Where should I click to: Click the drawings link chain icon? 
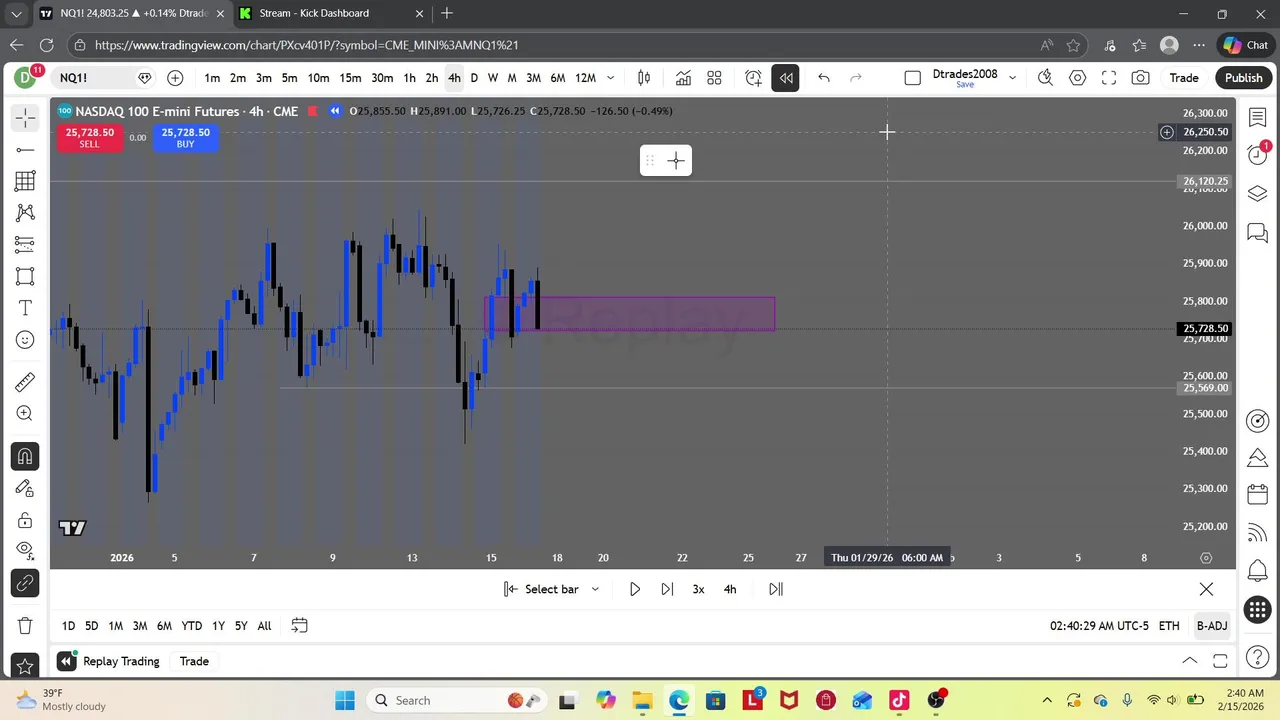pos(25,583)
